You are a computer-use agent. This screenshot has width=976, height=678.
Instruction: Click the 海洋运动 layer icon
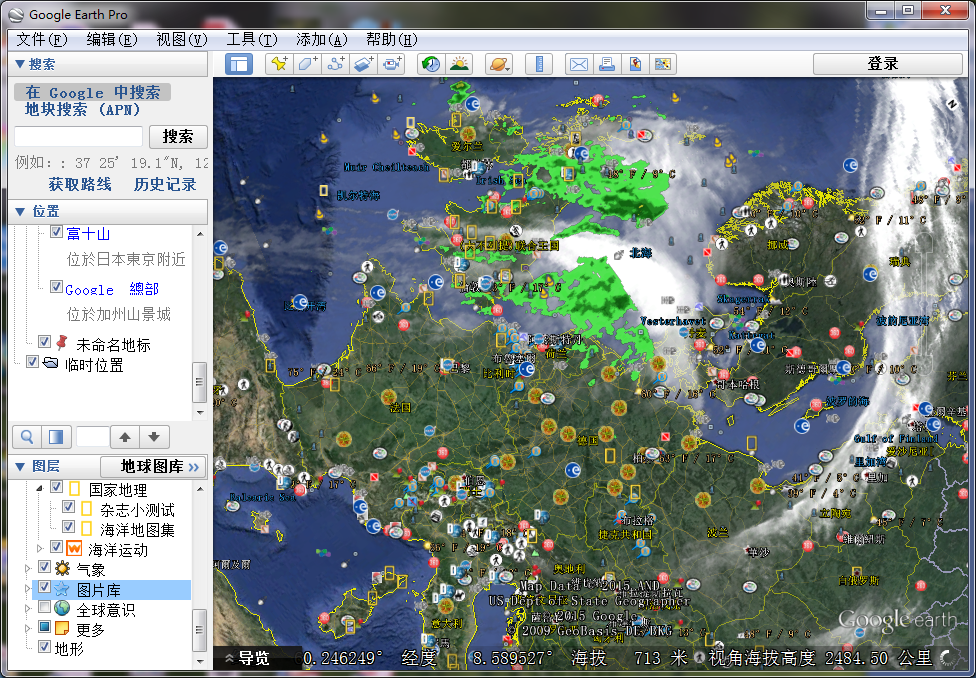coord(74,549)
